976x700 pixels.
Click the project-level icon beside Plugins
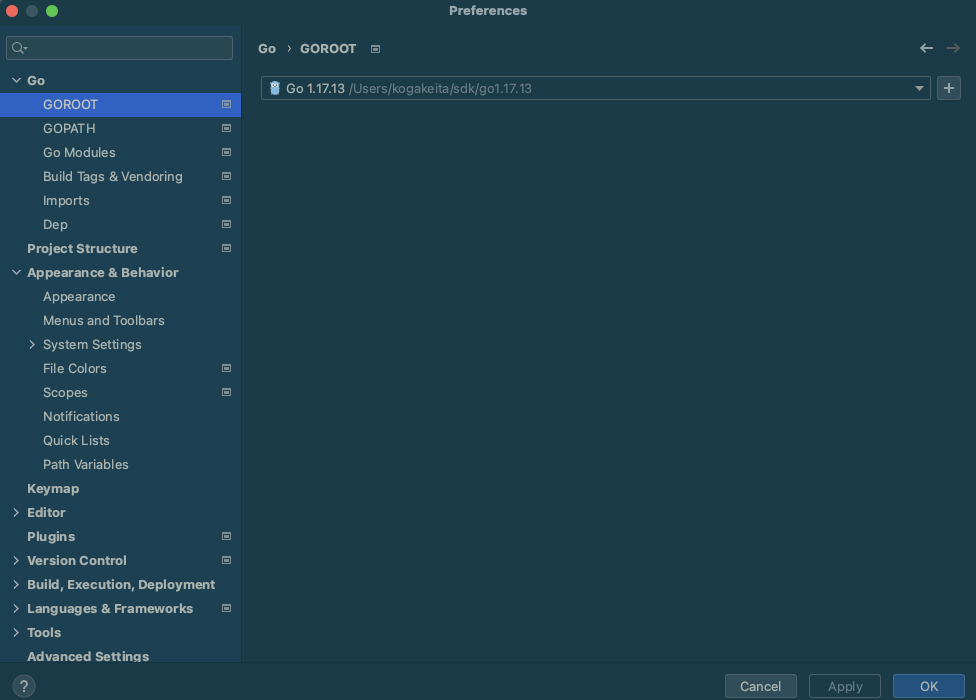pyautogui.click(x=227, y=536)
